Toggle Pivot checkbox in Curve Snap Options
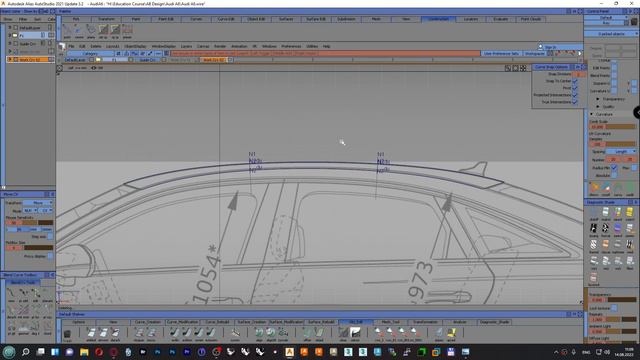 (x=575, y=88)
